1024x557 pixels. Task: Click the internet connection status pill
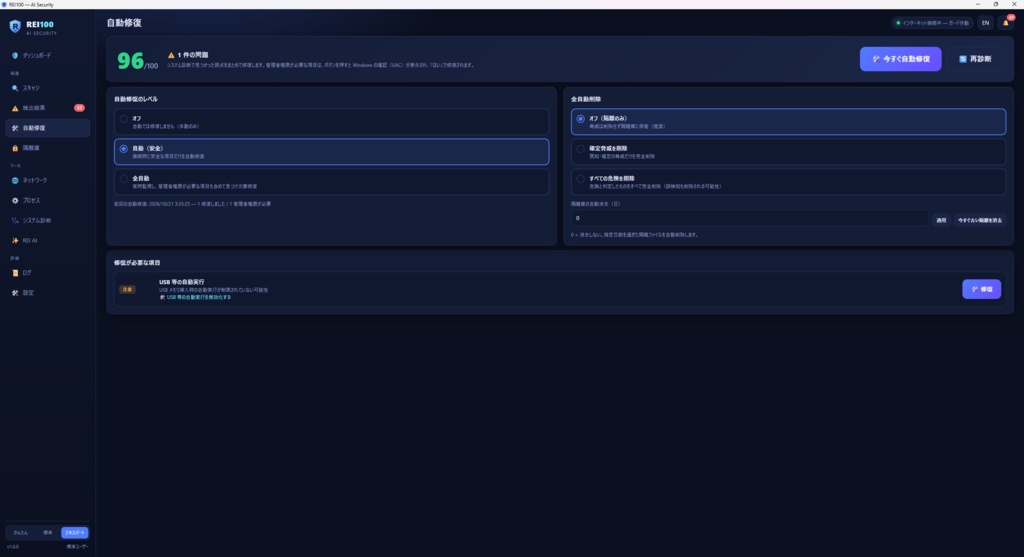pyautogui.click(x=933, y=23)
